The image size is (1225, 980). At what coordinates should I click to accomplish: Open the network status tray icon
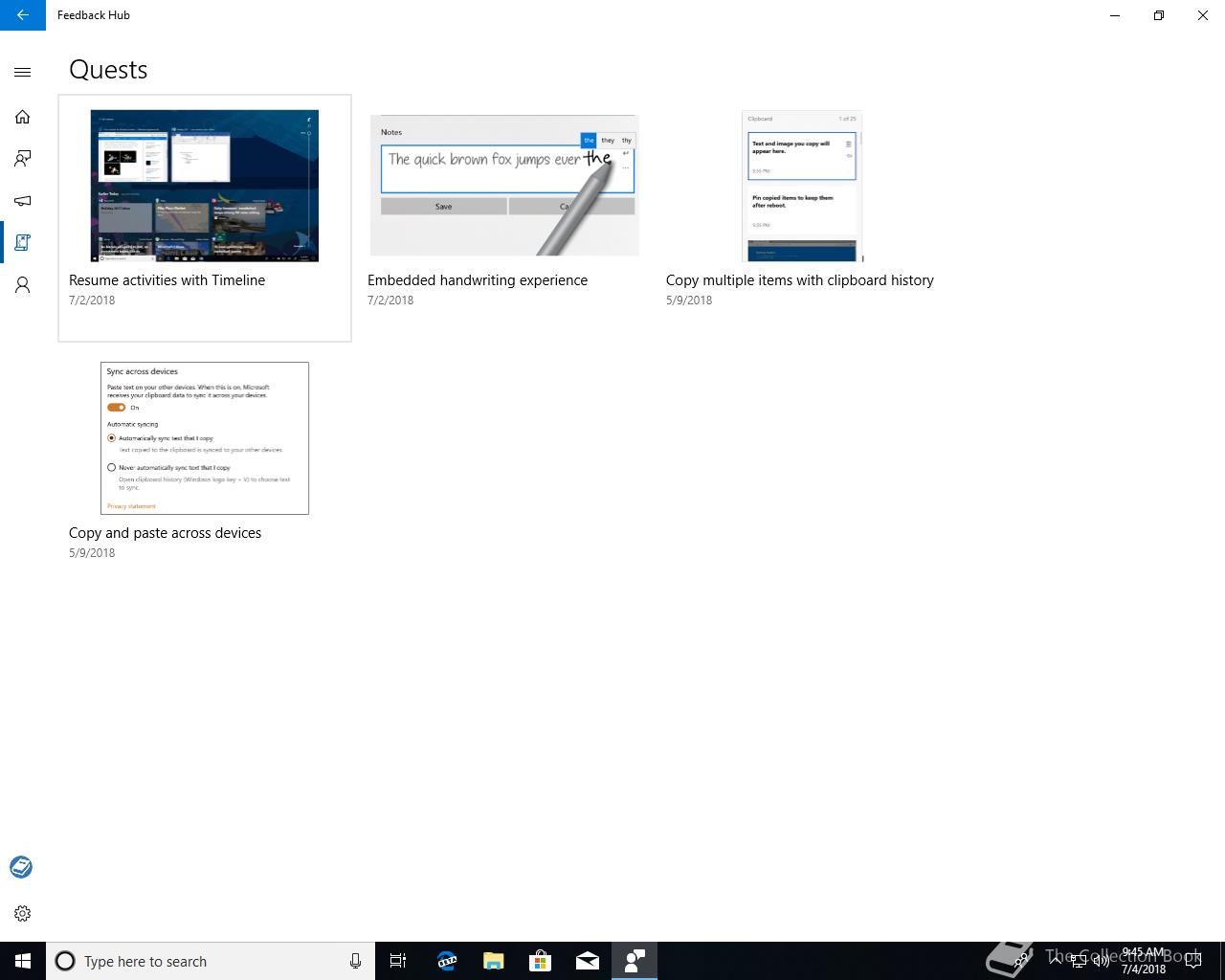coord(1079,961)
